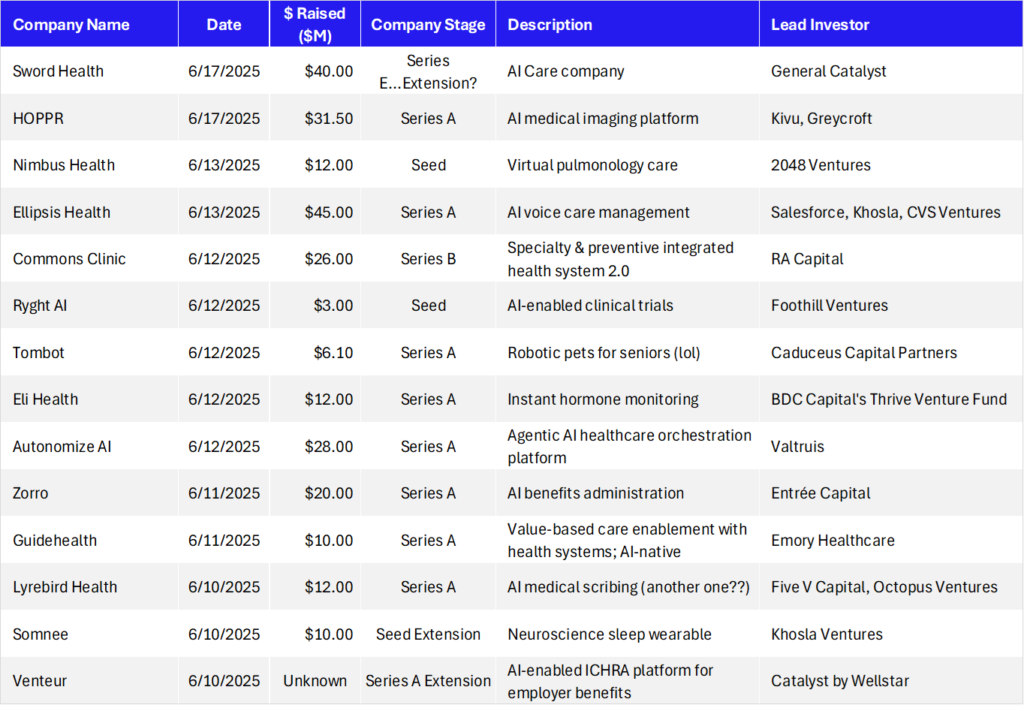Click 'Agentic AI healthcare orchestration platform' description
Image resolution: width=1024 pixels, height=705 pixels.
tap(630, 446)
